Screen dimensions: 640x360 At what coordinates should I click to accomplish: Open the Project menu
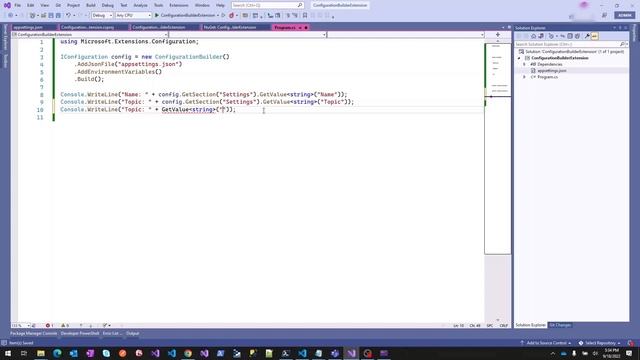73,5
